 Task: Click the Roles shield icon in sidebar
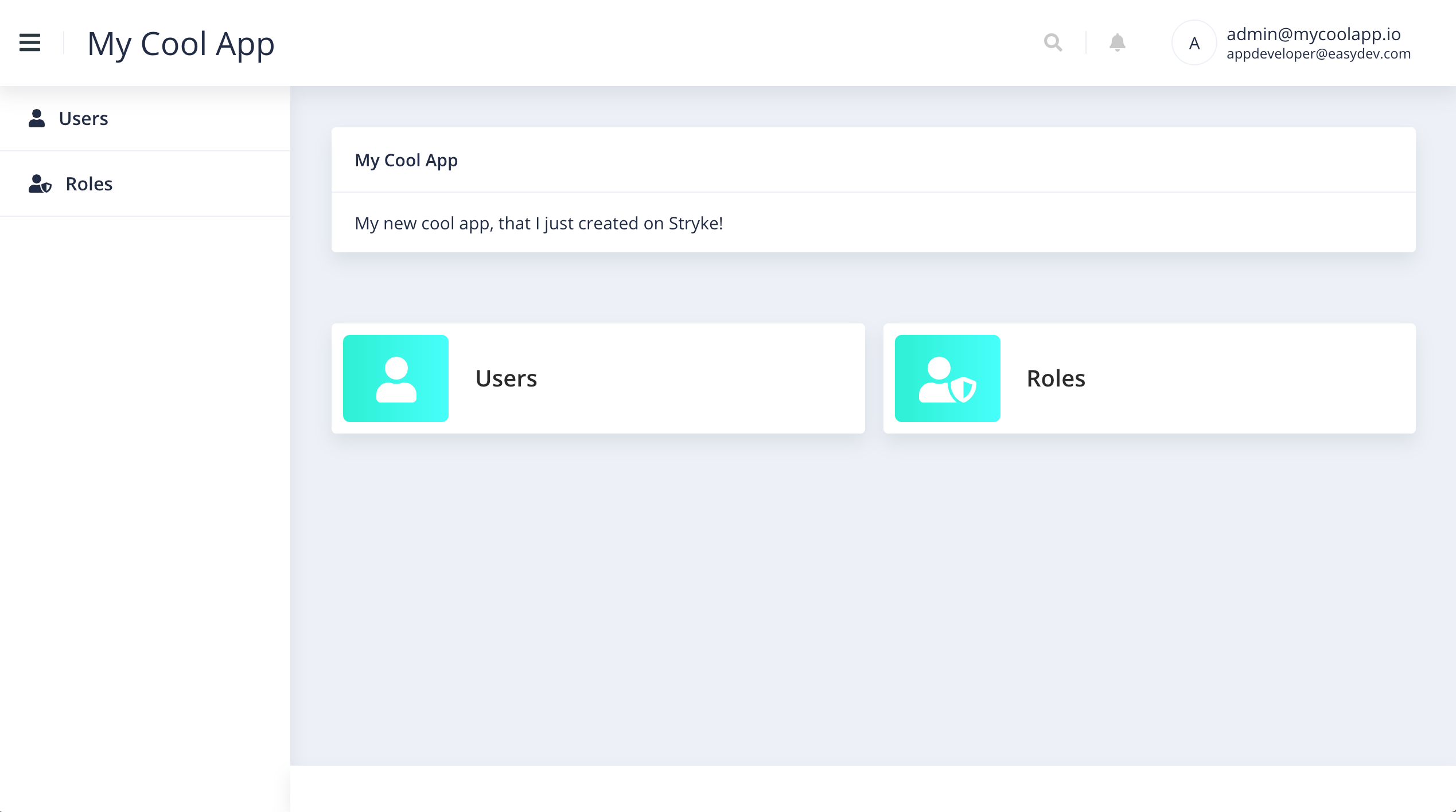(x=40, y=184)
